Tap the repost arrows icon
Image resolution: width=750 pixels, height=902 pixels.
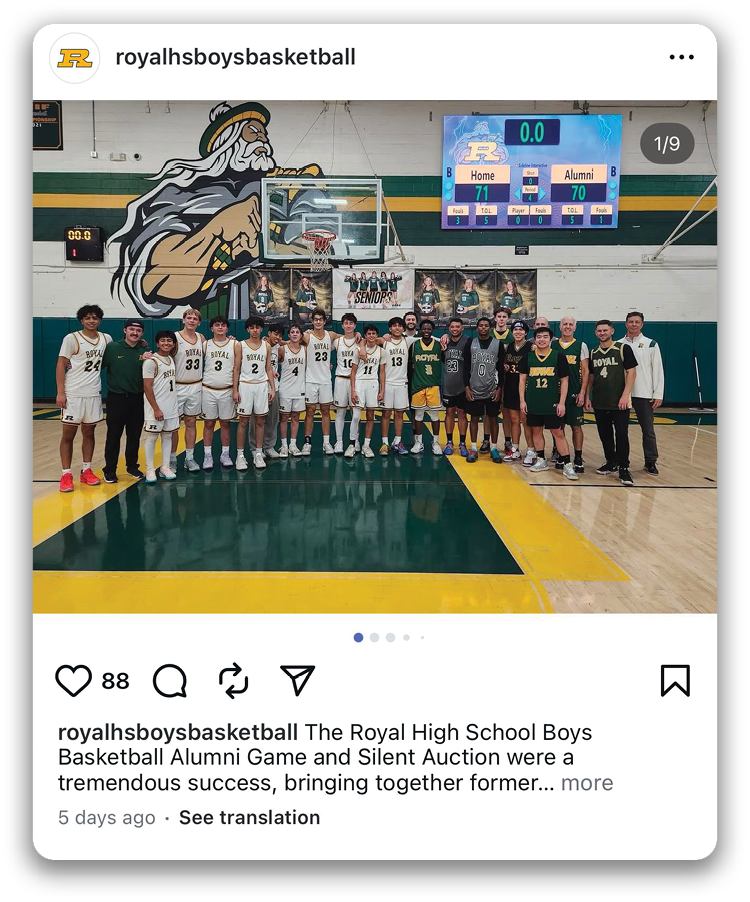[x=234, y=681]
